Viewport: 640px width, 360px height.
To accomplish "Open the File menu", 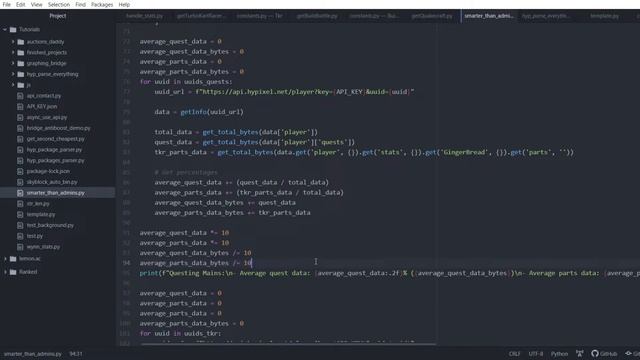I will pyautogui.click(x=7, y=4).
